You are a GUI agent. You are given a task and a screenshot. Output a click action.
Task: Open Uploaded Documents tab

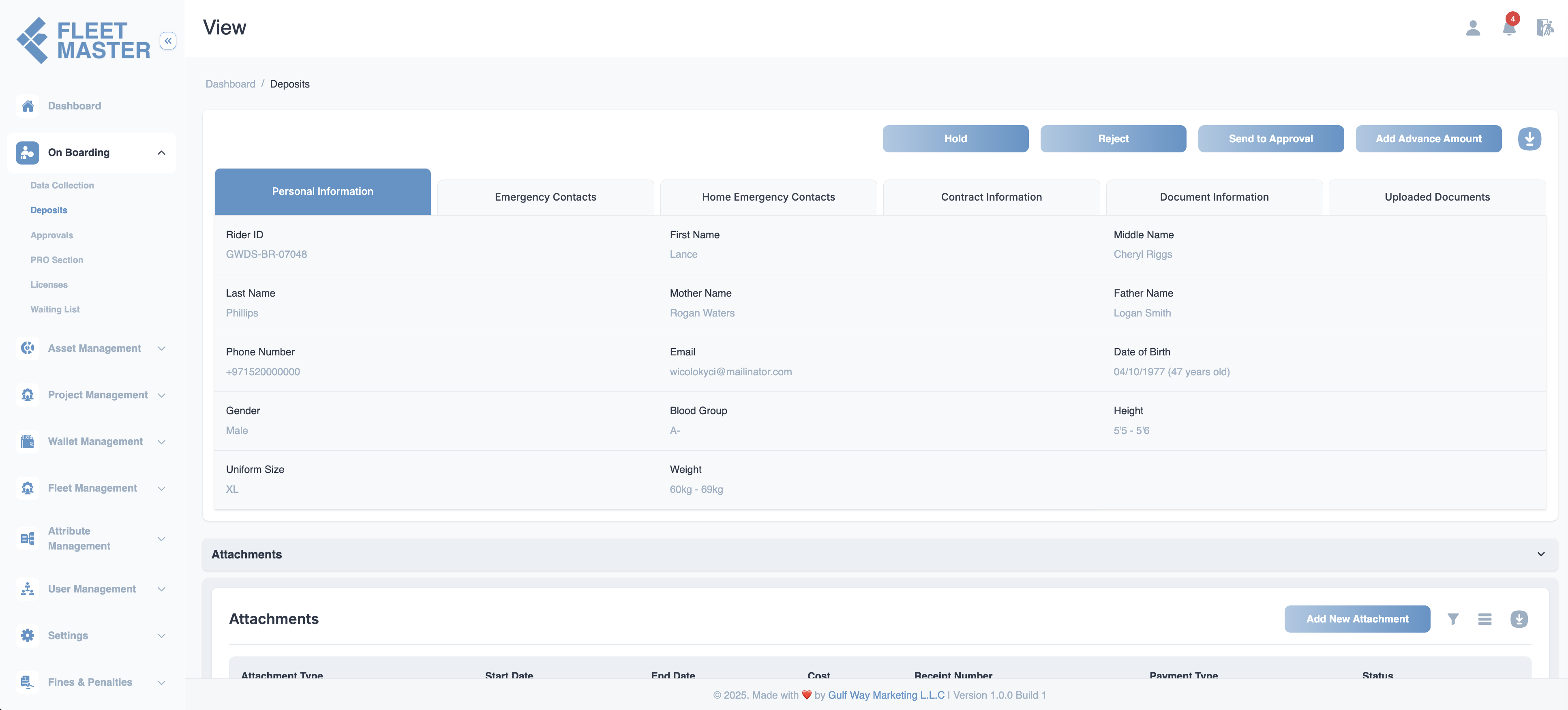[x=1437, y=197]
